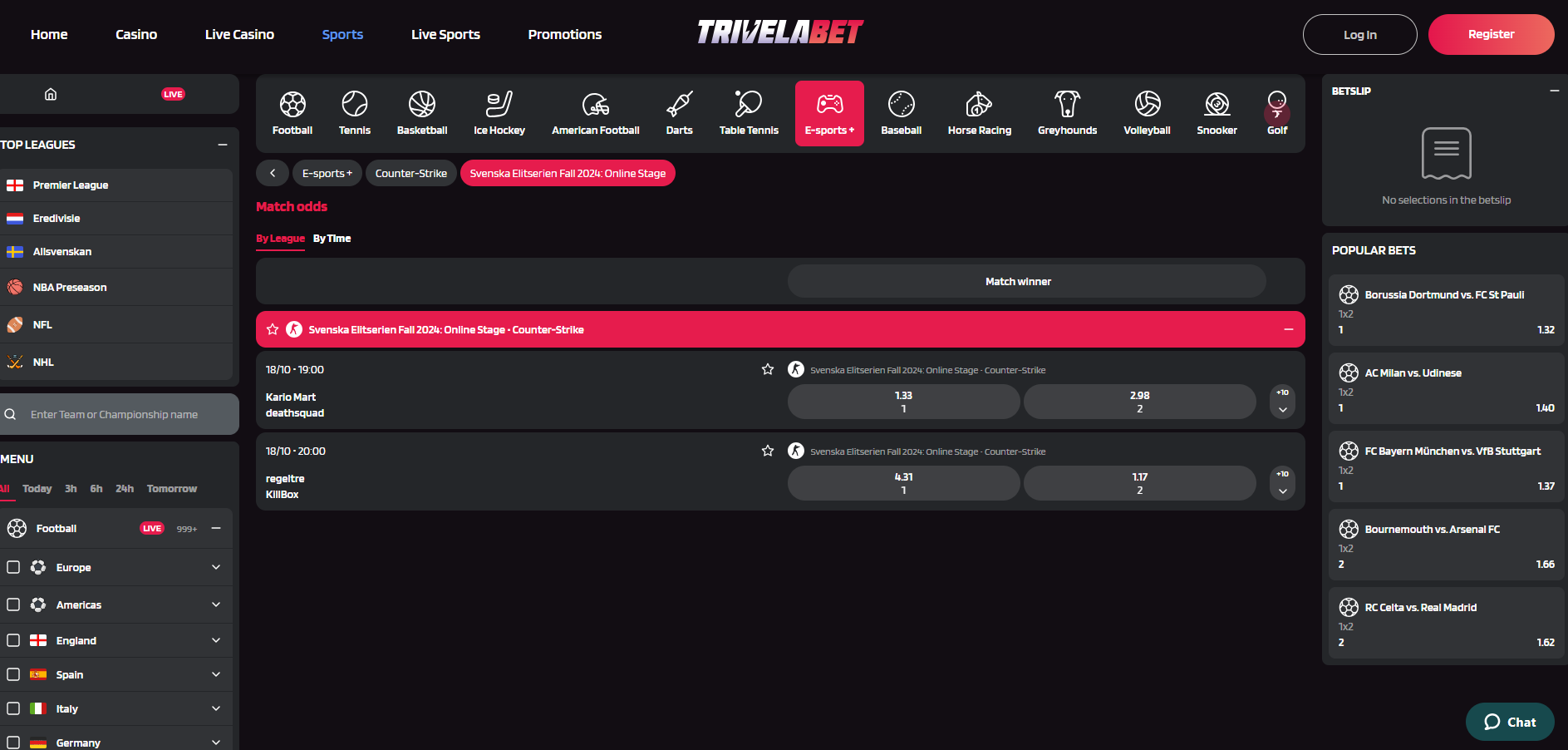This screenshot has height=750, width=1568.
Task: Switch to By Time tab
Action: (332, 238)
